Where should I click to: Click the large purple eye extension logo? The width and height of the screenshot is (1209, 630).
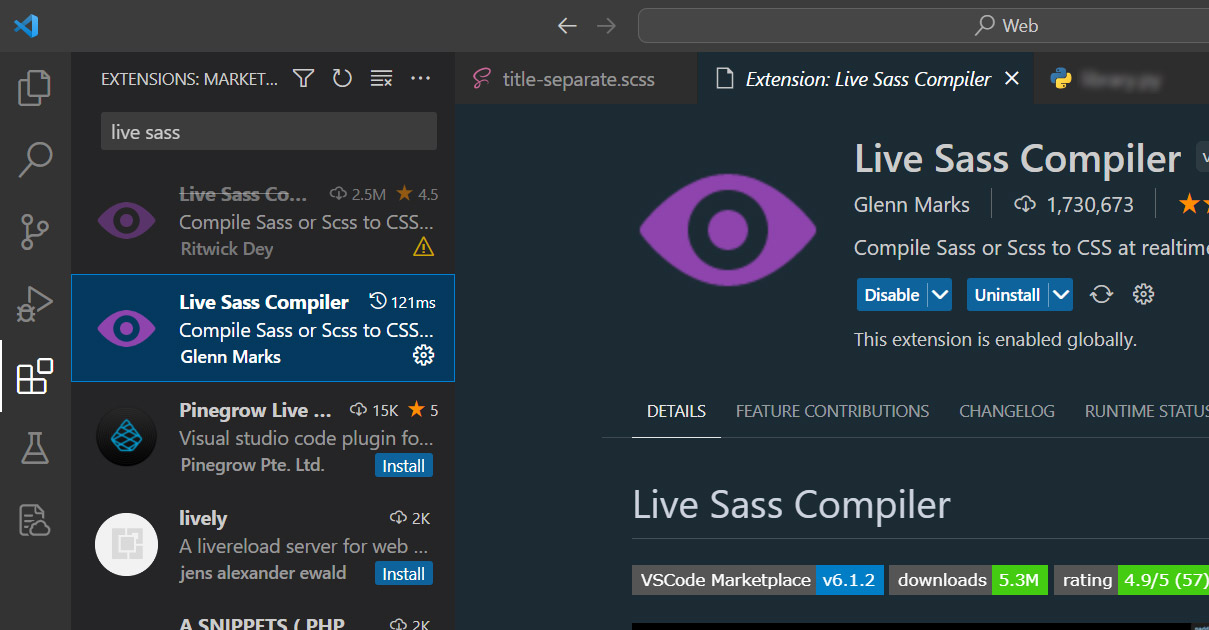coord(728,229)
